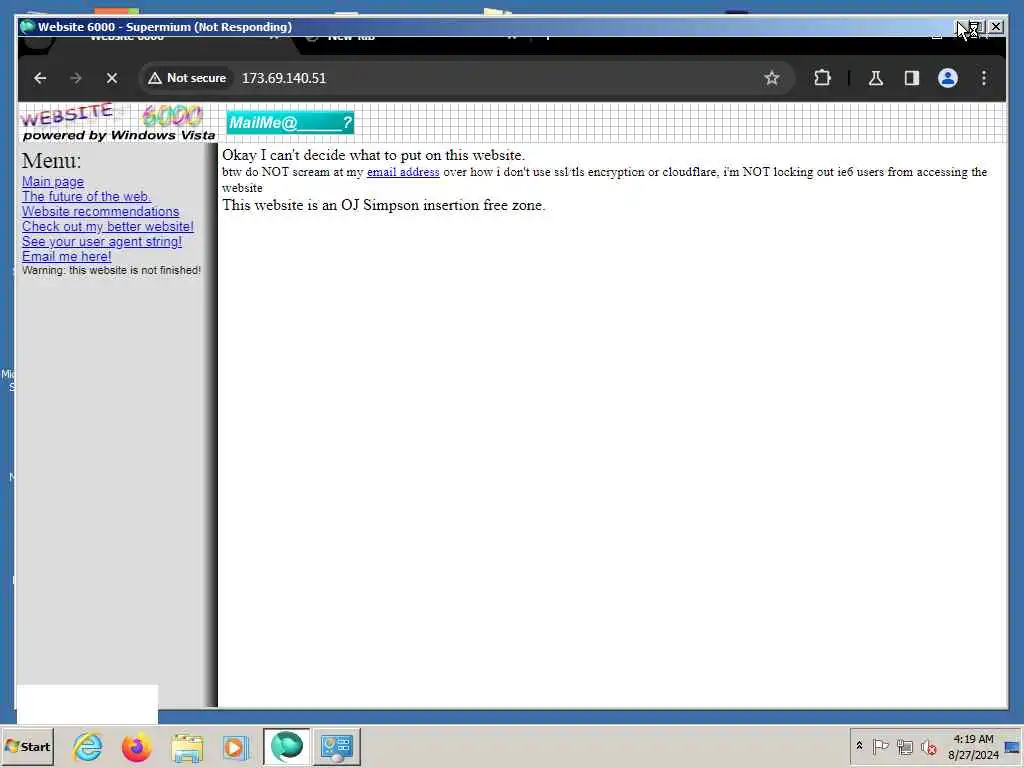Open Windows Media Player taskbar icon
The image size is (1024, 768).
[x=235, y=746]
